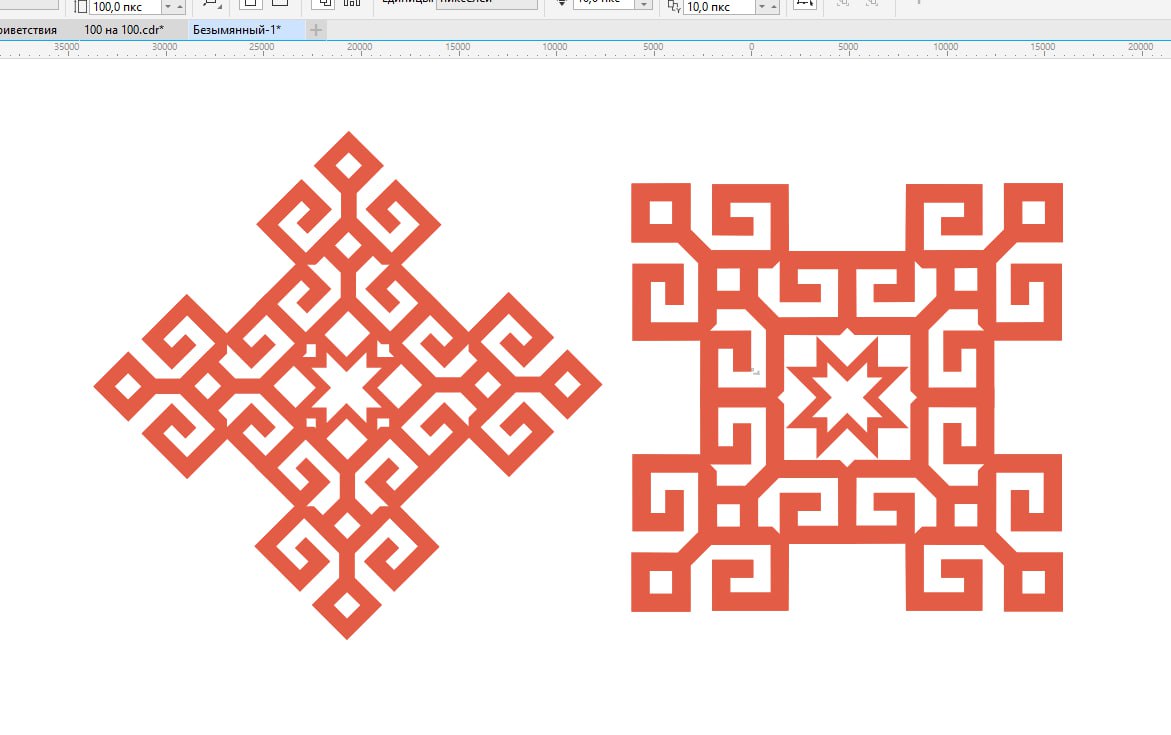This screenshot has width=1171, height=735.
Task: Click the duplicate distance icon left of 10,0 пкс
Action: [673, 7]
